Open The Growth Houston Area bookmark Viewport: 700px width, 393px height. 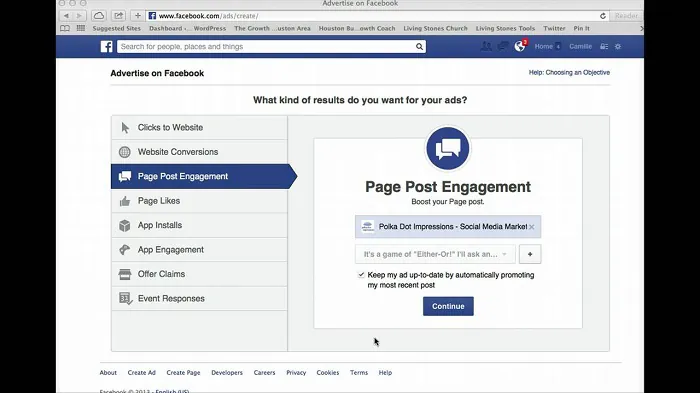tap(272, 28)
